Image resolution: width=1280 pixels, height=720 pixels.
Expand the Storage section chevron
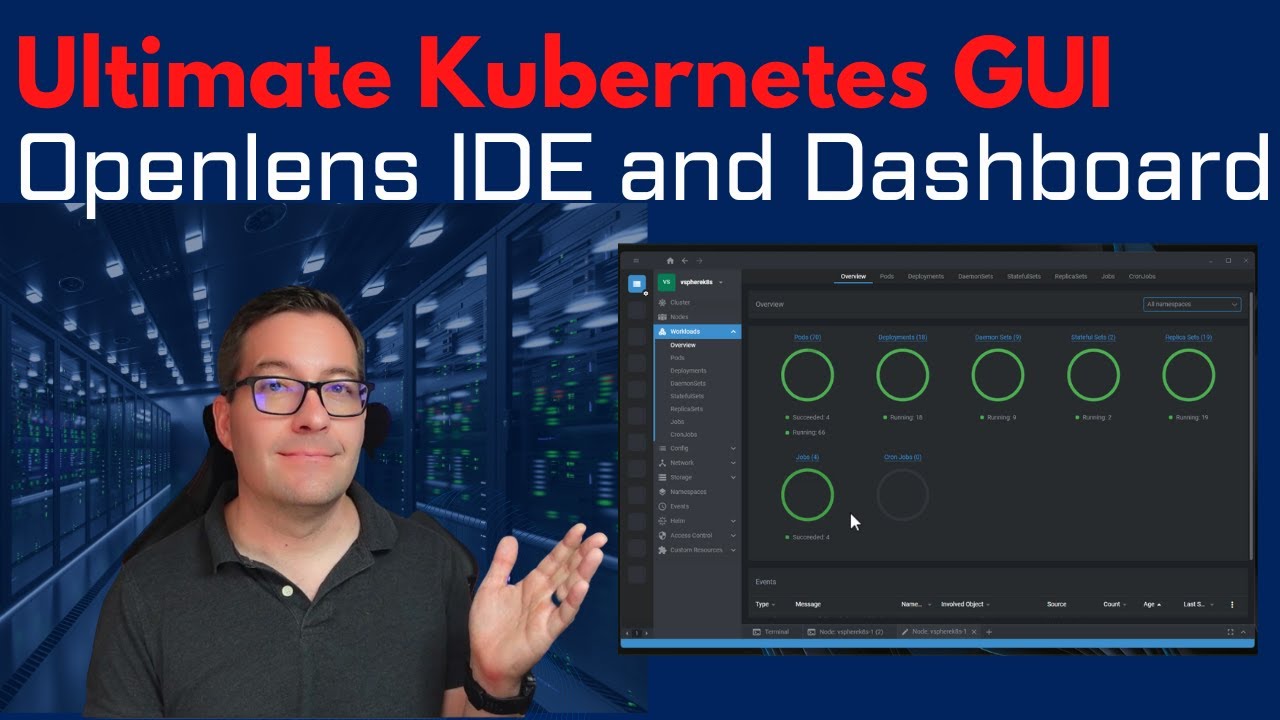[x=733, y=477]
